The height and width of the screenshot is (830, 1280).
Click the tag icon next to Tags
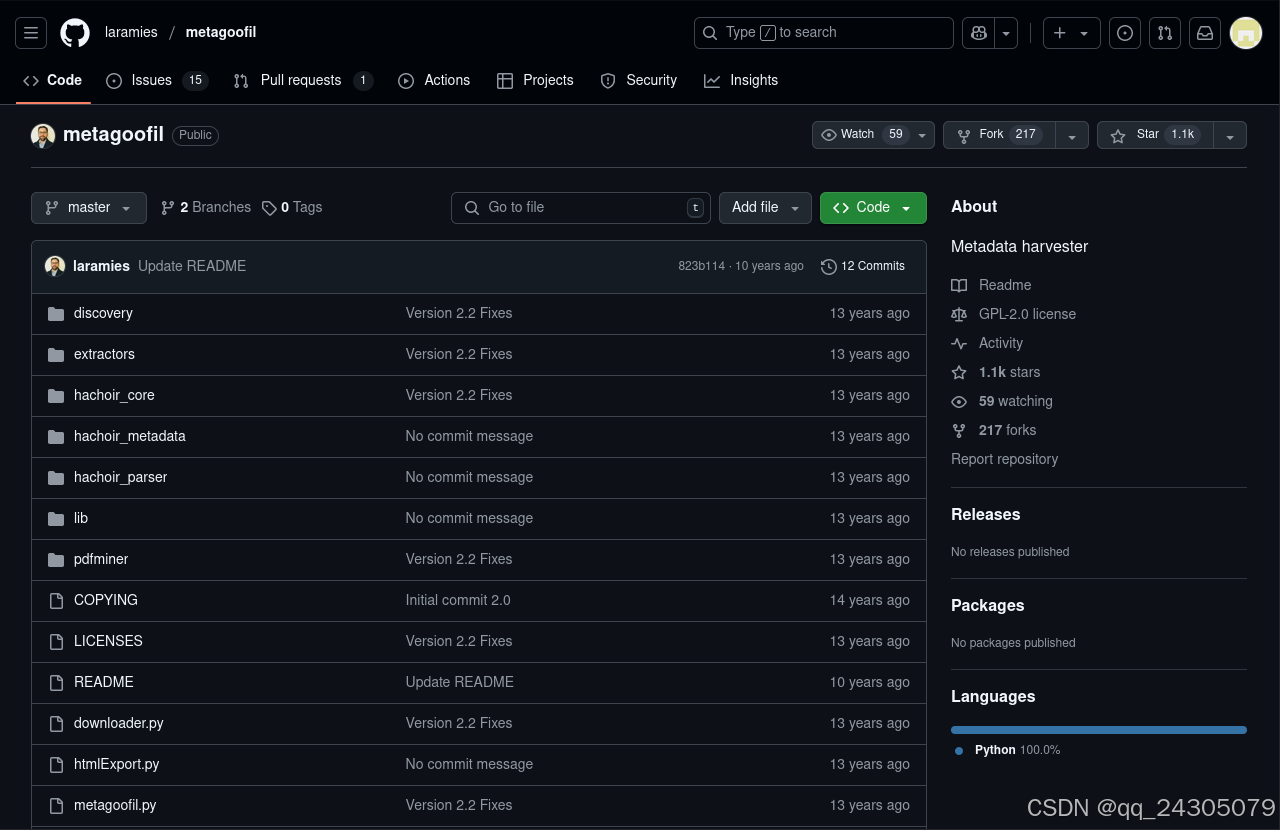coord(269,208)
